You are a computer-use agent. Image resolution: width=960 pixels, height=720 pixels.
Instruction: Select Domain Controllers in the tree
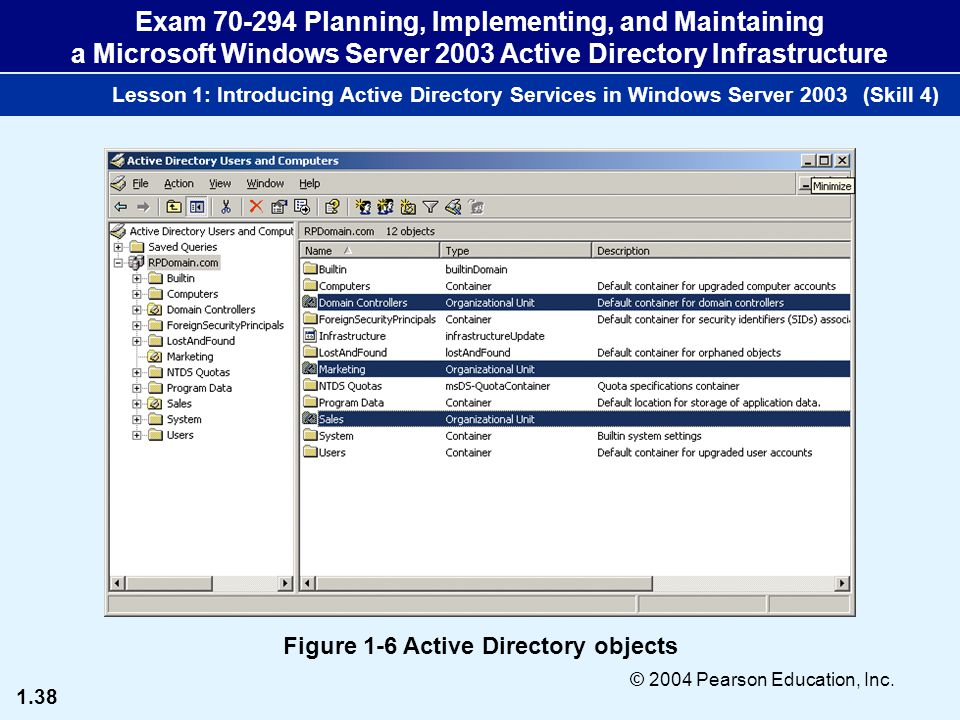click(211, 309)
